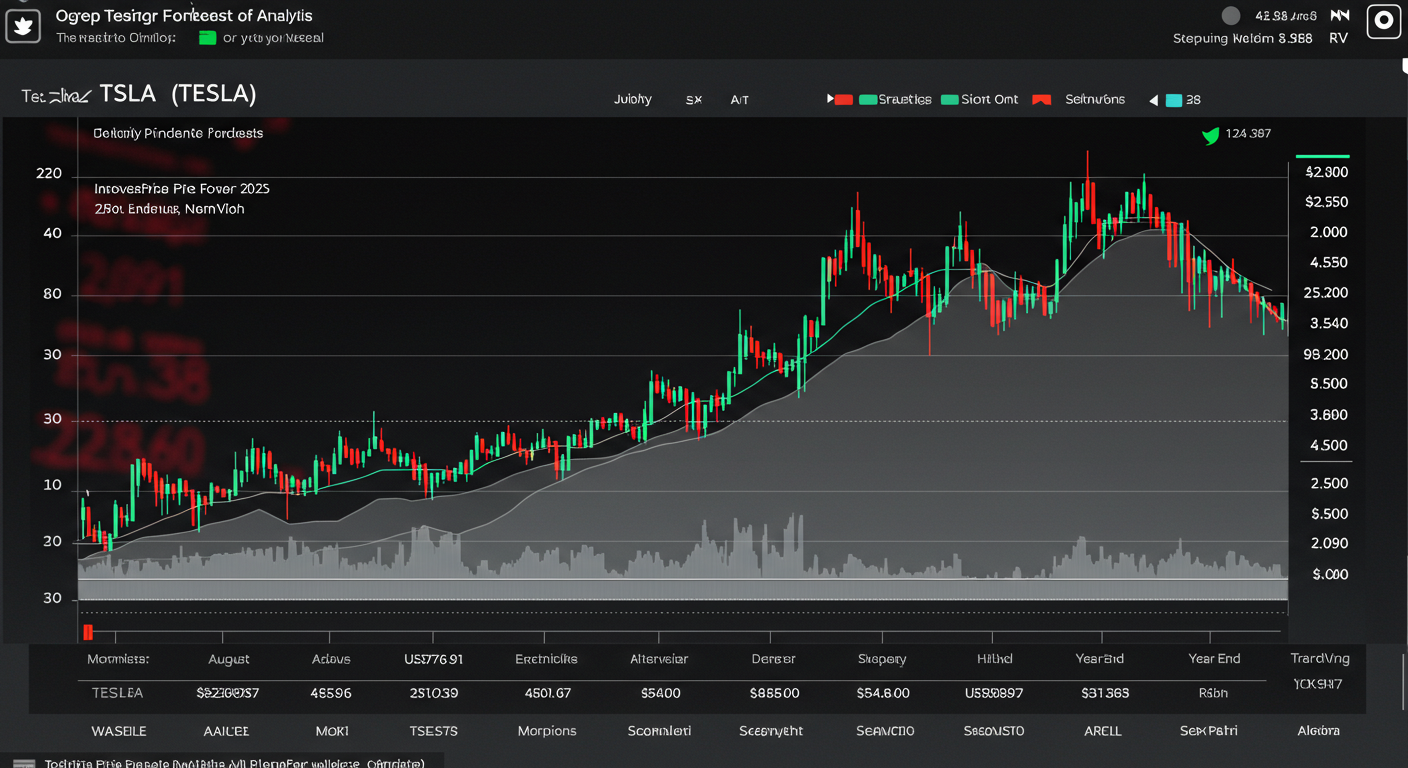This screenshot has width=1408, height=768.
Task: Click the 'Ceicnly Pindente Fordests' chart subtitle
Action: 178,133
